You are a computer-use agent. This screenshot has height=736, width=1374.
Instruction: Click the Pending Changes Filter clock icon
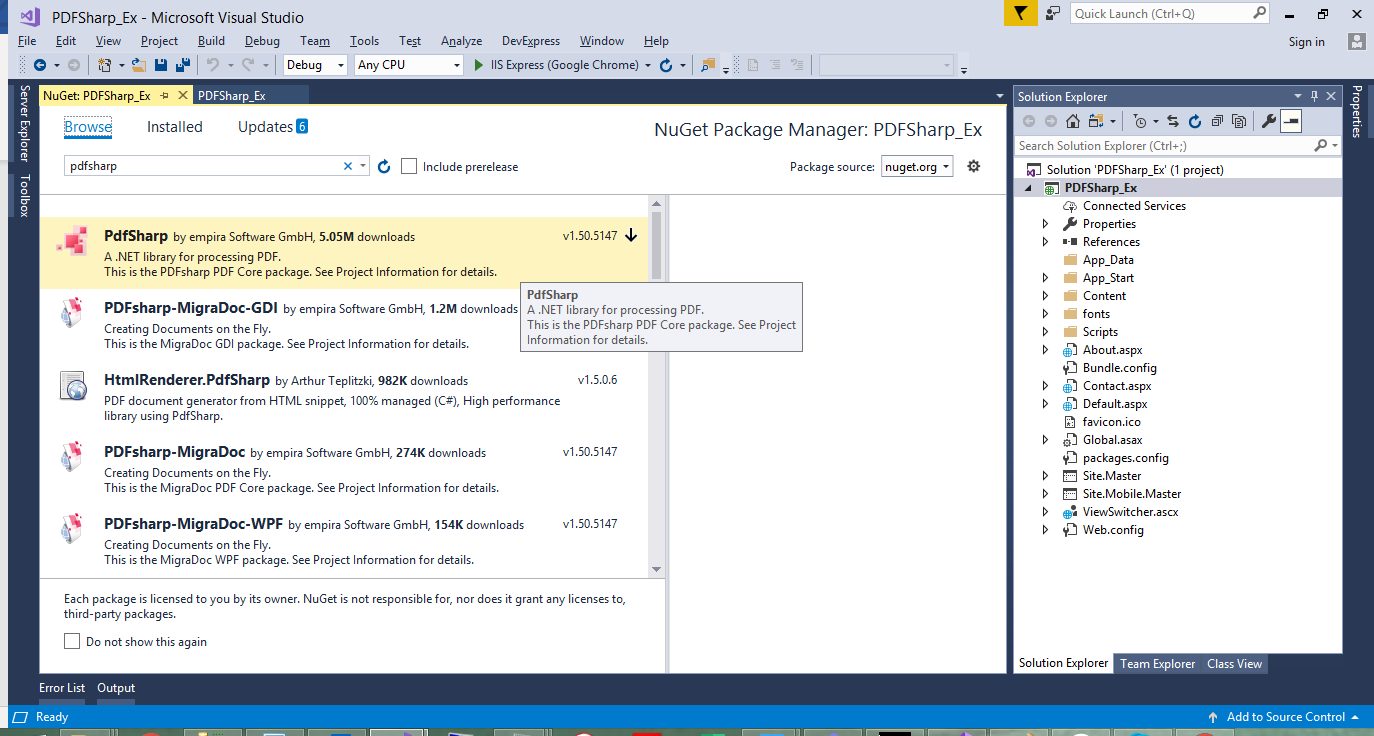pos(1140,121)
